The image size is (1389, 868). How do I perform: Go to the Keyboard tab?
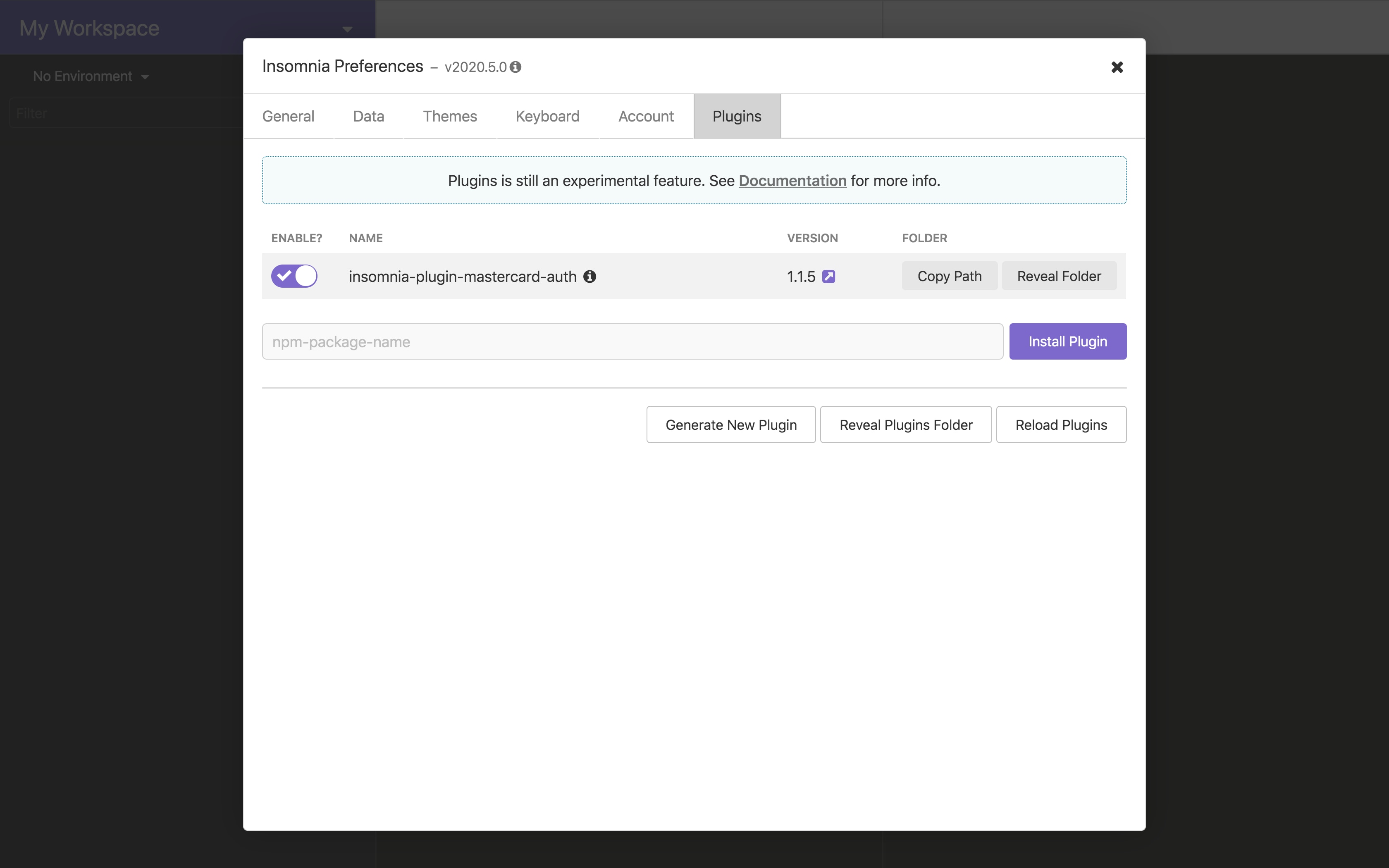pyautogui.click(x=547, y=117)
